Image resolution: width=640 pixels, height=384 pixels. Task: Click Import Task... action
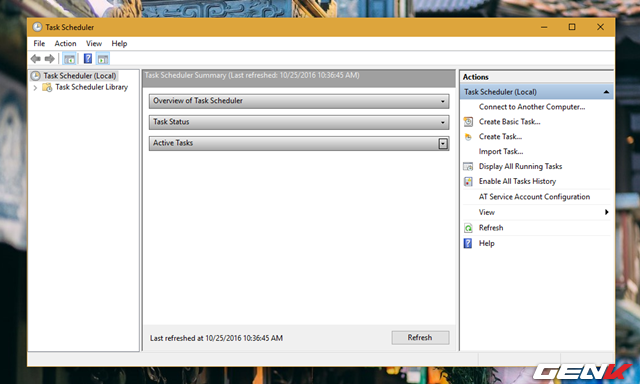click(501, 151)
